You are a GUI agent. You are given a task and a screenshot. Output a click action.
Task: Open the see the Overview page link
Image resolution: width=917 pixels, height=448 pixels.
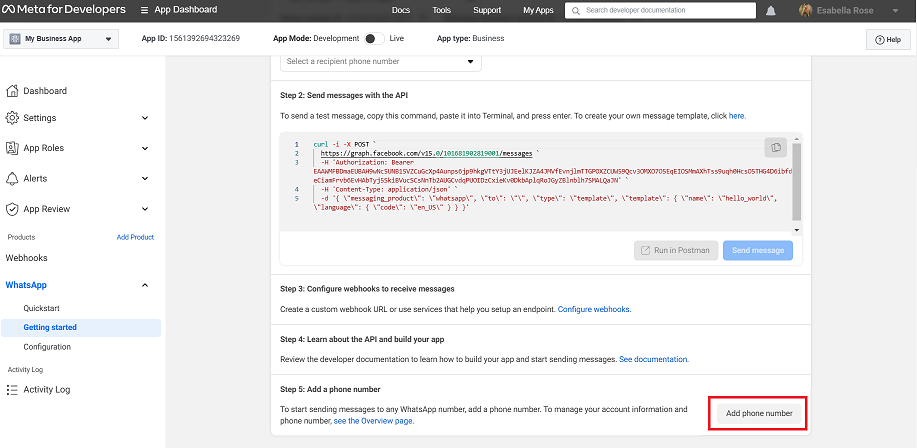tap(374, 421)
